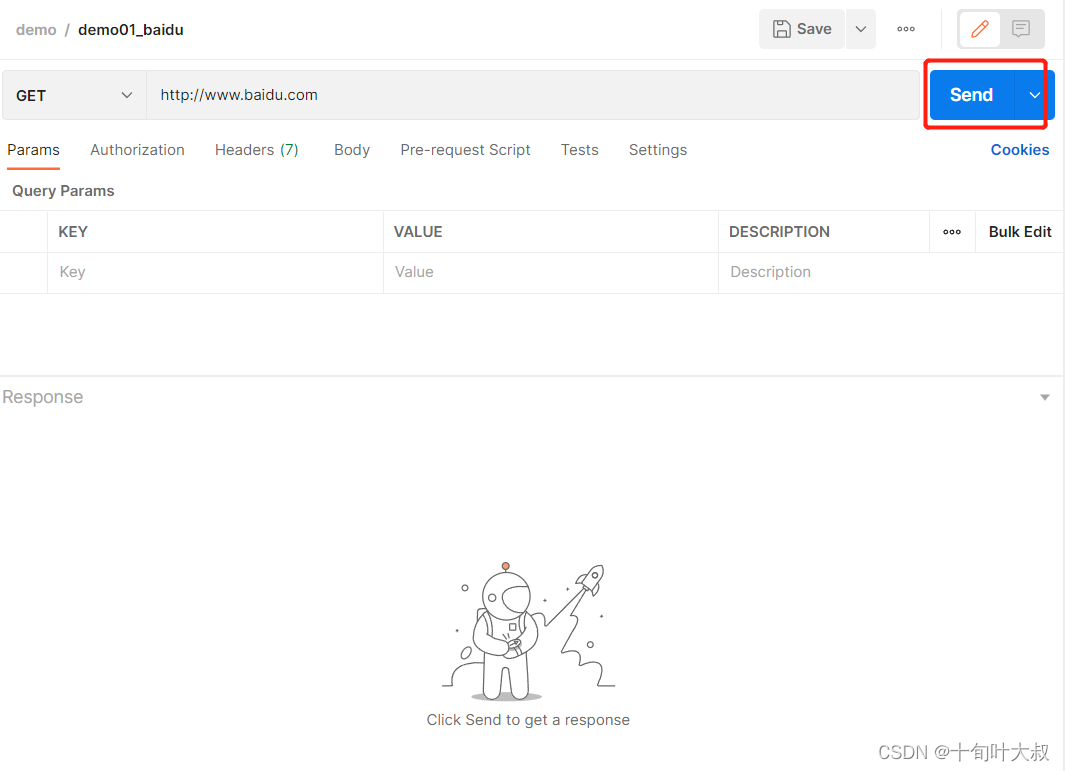Open the Save options dropdown arrow
The width and height of the screenshot is (1065, 771).
861,29
